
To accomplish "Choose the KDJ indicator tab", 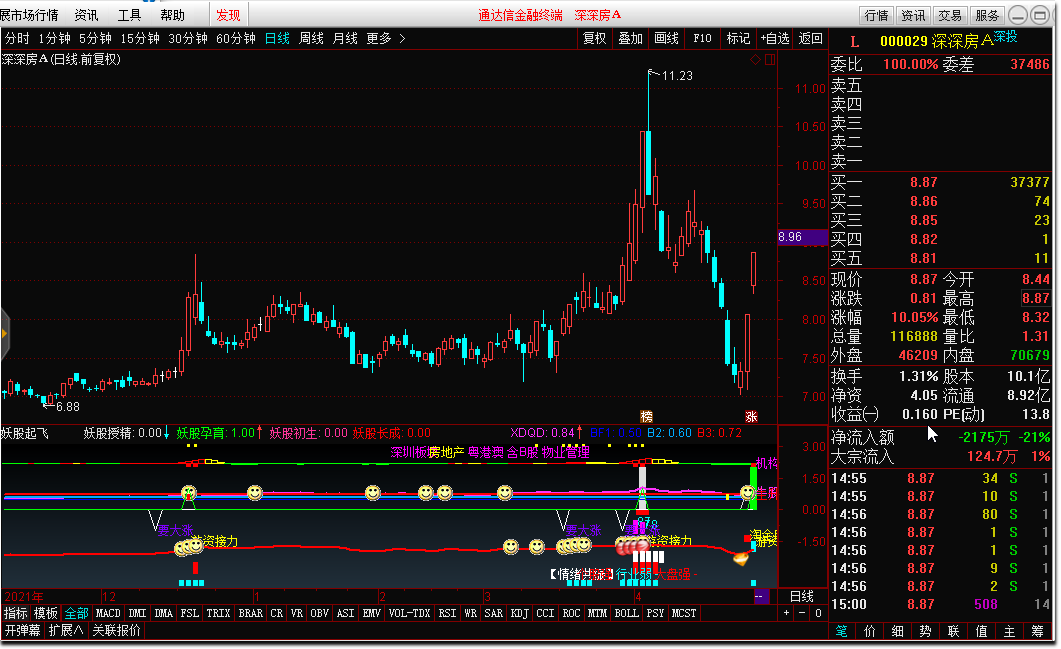I will click(x=519, y=613).
